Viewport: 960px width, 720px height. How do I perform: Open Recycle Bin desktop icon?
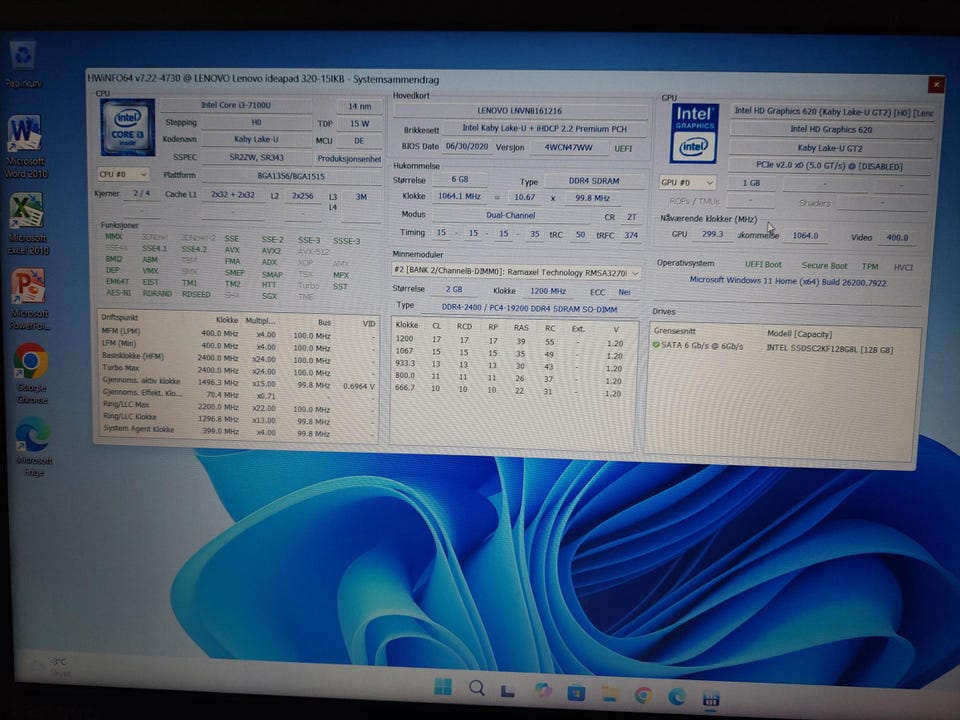pyautogui.click(x=23, y=64)
